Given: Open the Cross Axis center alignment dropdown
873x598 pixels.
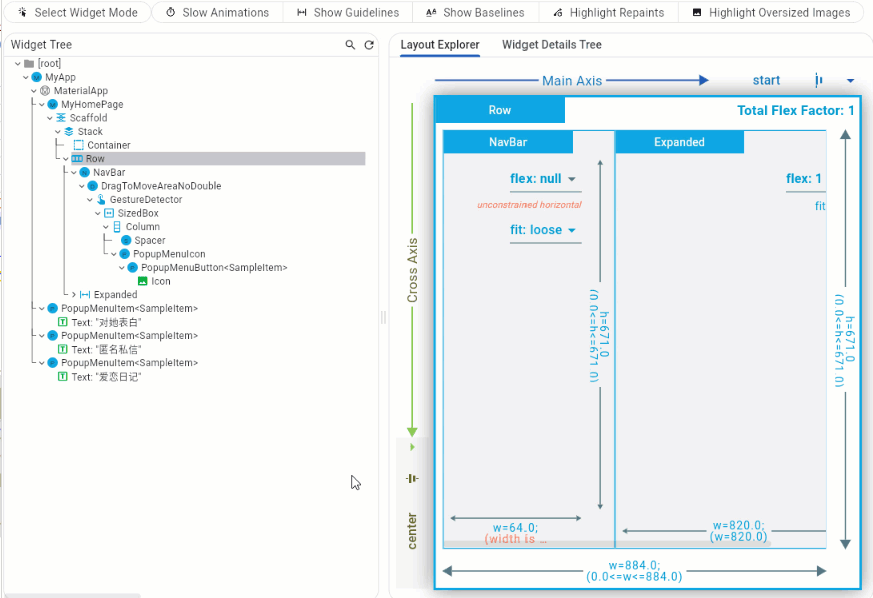Looking at the screenshot, I should [413, 447].
